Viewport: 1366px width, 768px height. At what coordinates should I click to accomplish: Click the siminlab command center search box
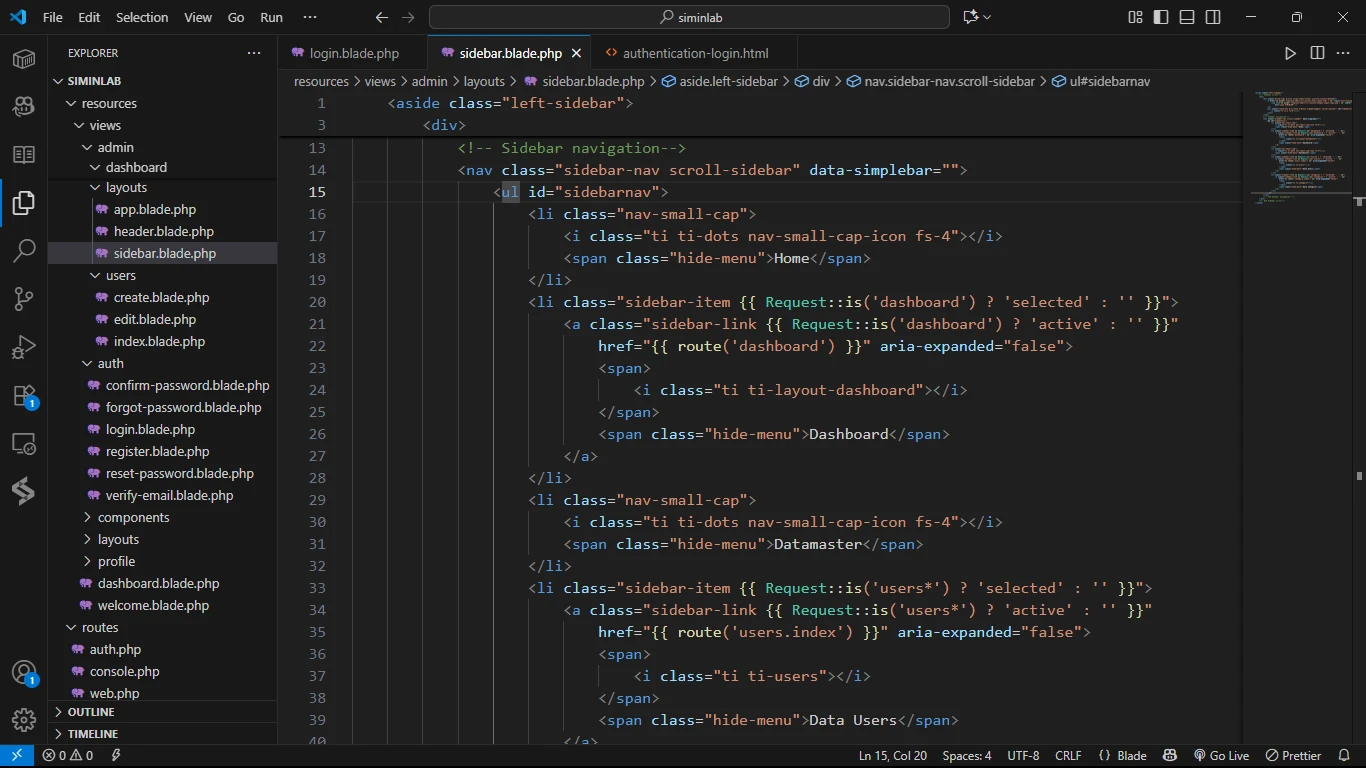click(689, 17)
